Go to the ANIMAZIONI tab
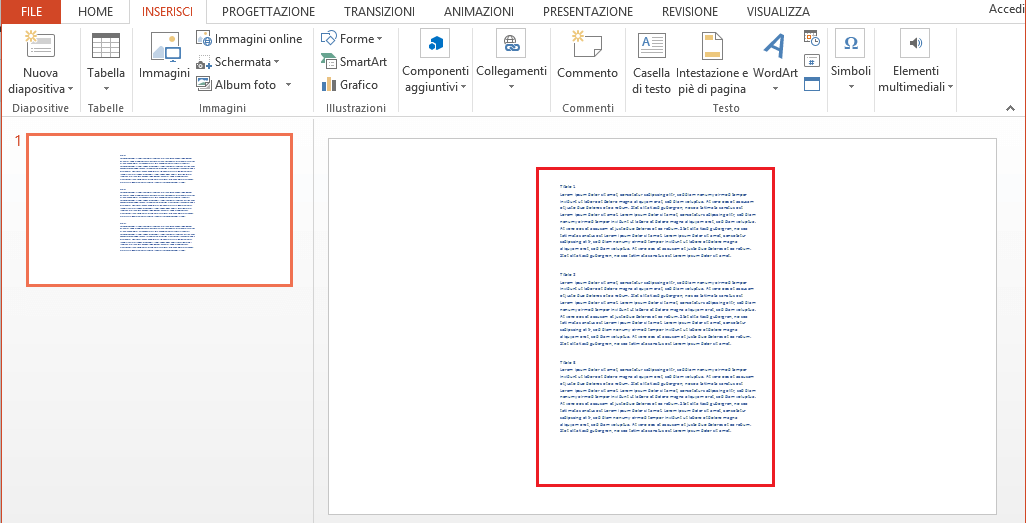 (x=478, y=11)
